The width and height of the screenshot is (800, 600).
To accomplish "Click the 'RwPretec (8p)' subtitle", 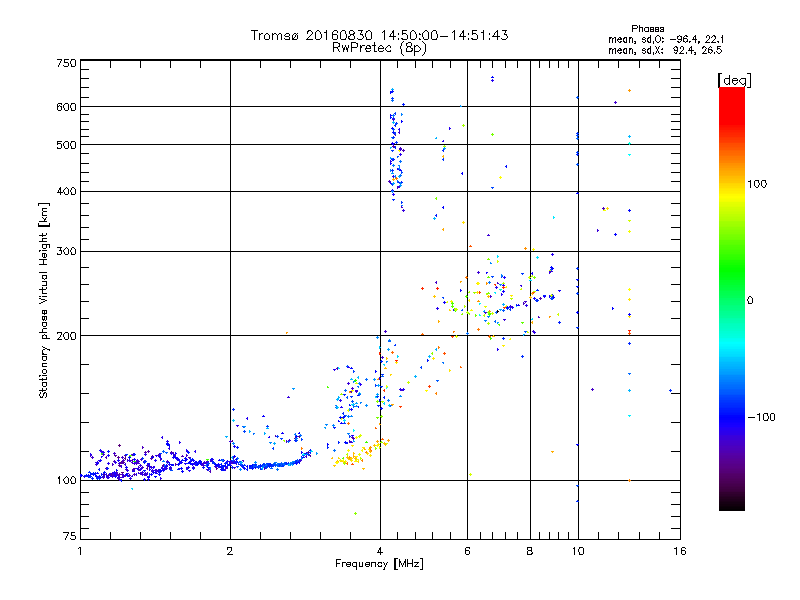I will [x=379, y=48].
